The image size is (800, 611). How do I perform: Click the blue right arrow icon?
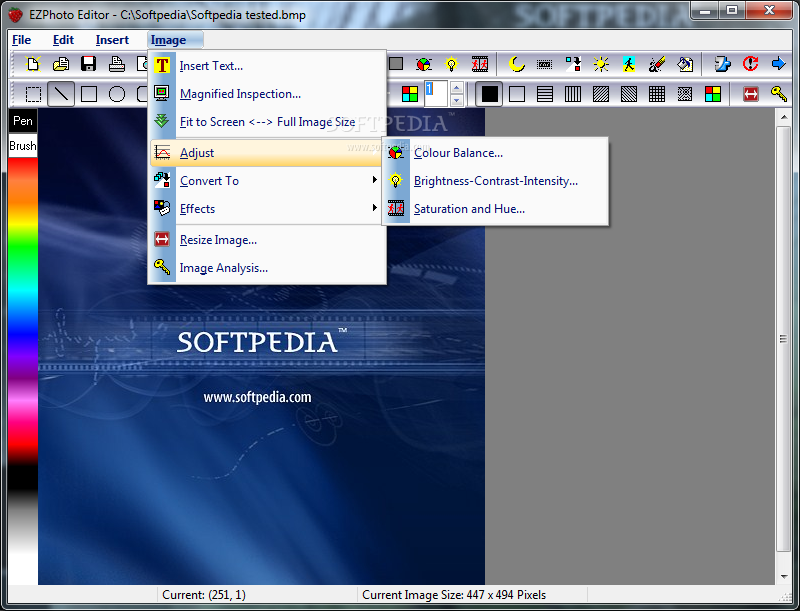point(778,64)
